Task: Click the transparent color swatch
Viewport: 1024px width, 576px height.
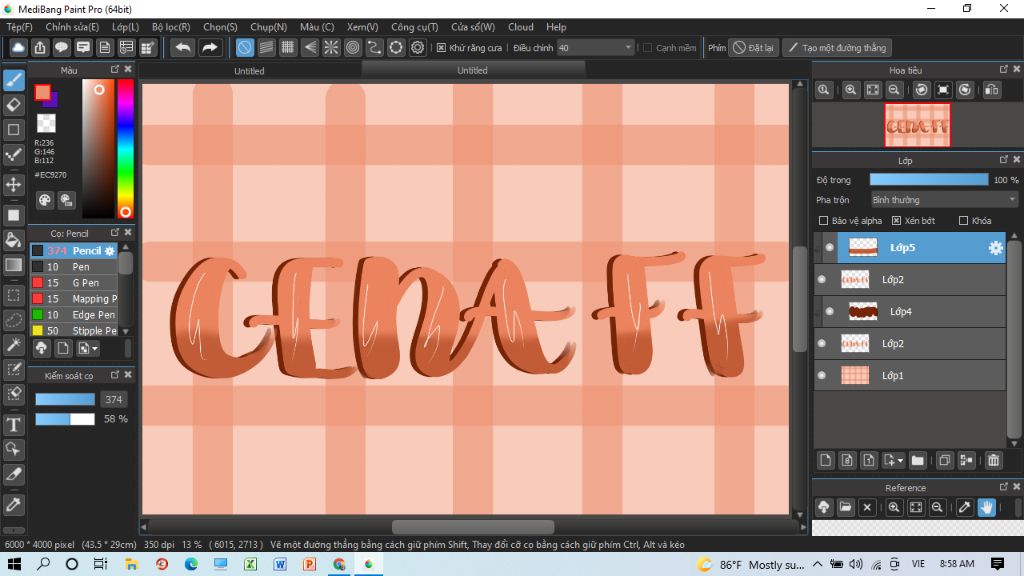Action: point(46,123)
